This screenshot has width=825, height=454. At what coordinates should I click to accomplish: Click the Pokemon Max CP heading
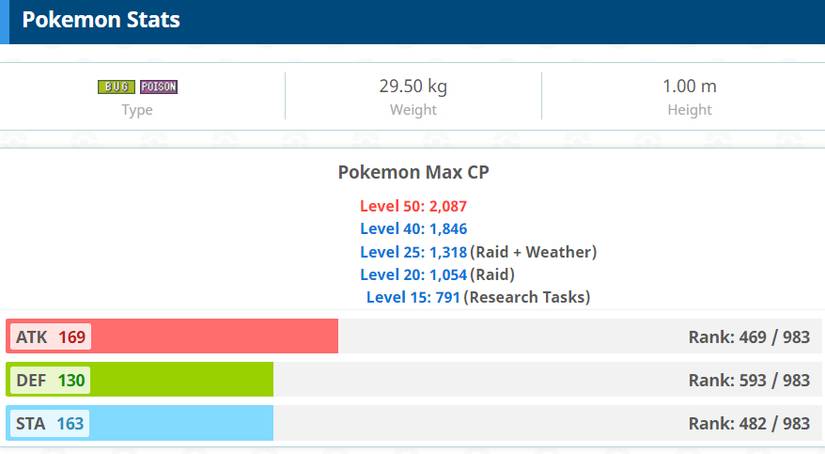point(413,172)
